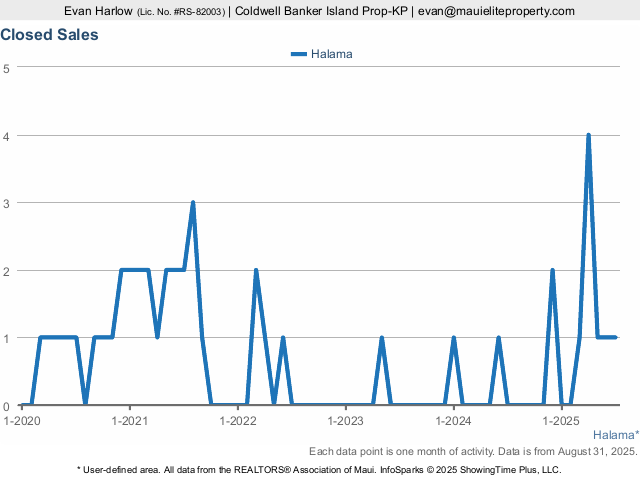Click the late 2024 data point at 2
The image size is (640, 480).
(552, 270)
